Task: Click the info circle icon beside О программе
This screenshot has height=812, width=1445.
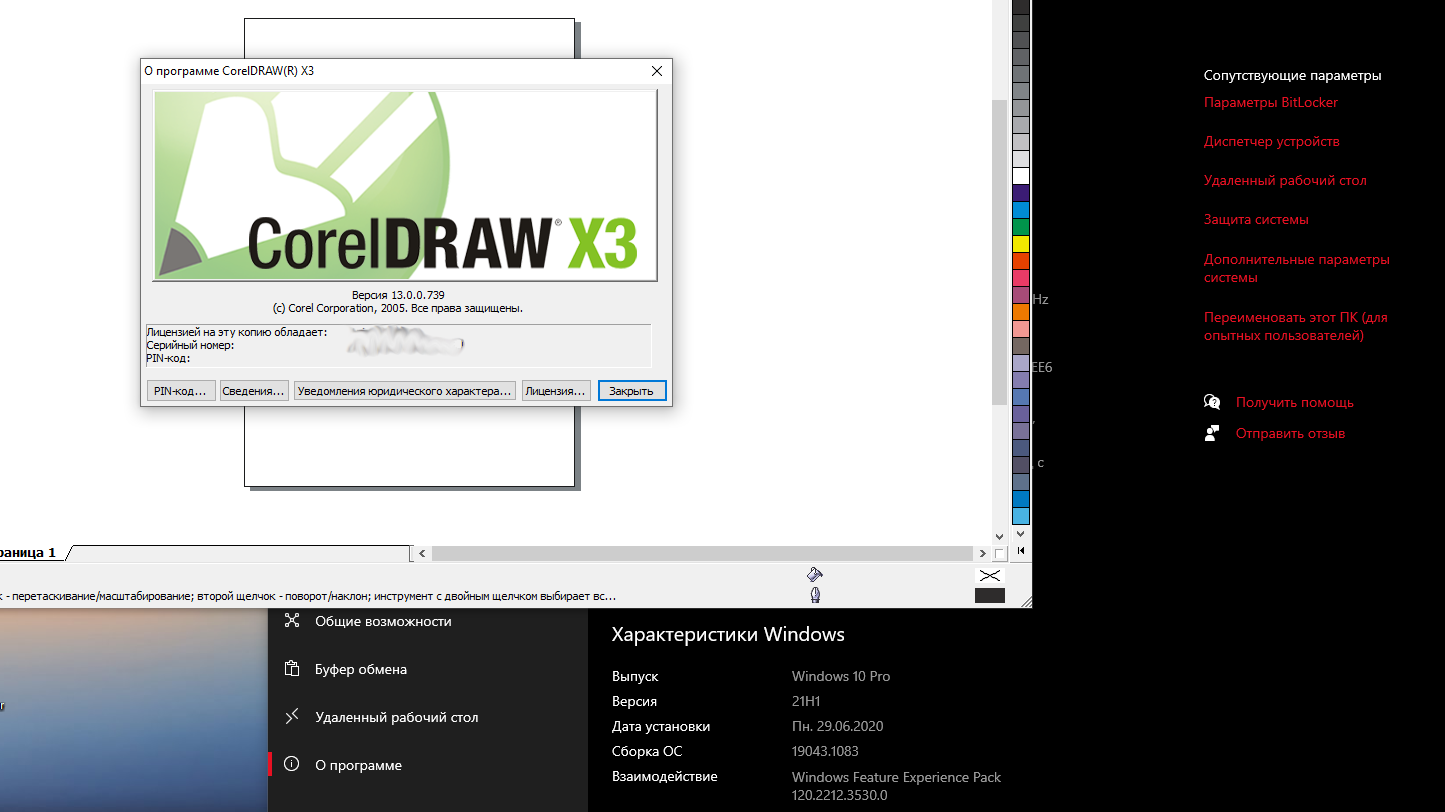Action: (292, 765)
